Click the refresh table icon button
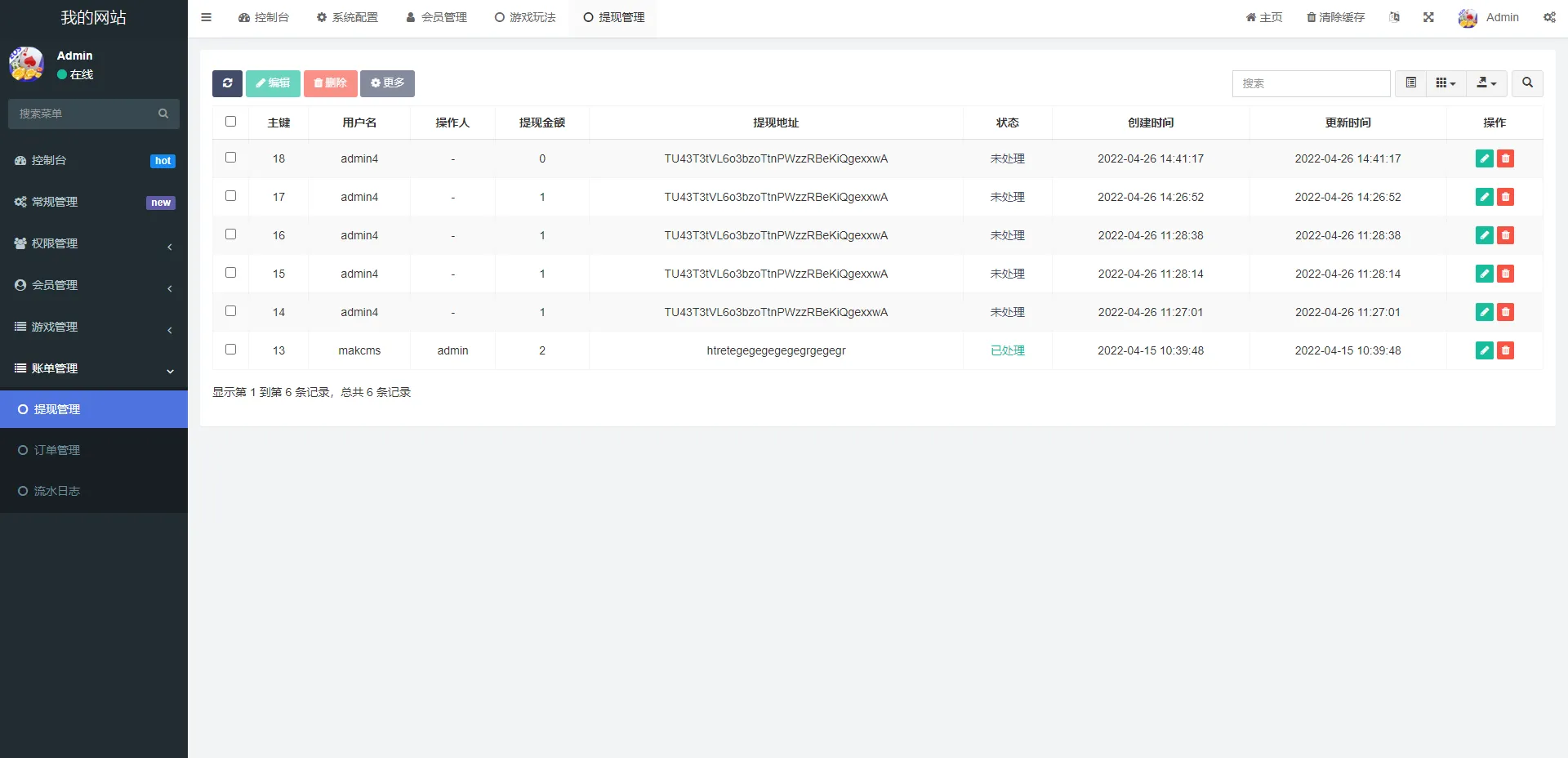The height and width of the screenshot is (758, 1568). (227, 83)
